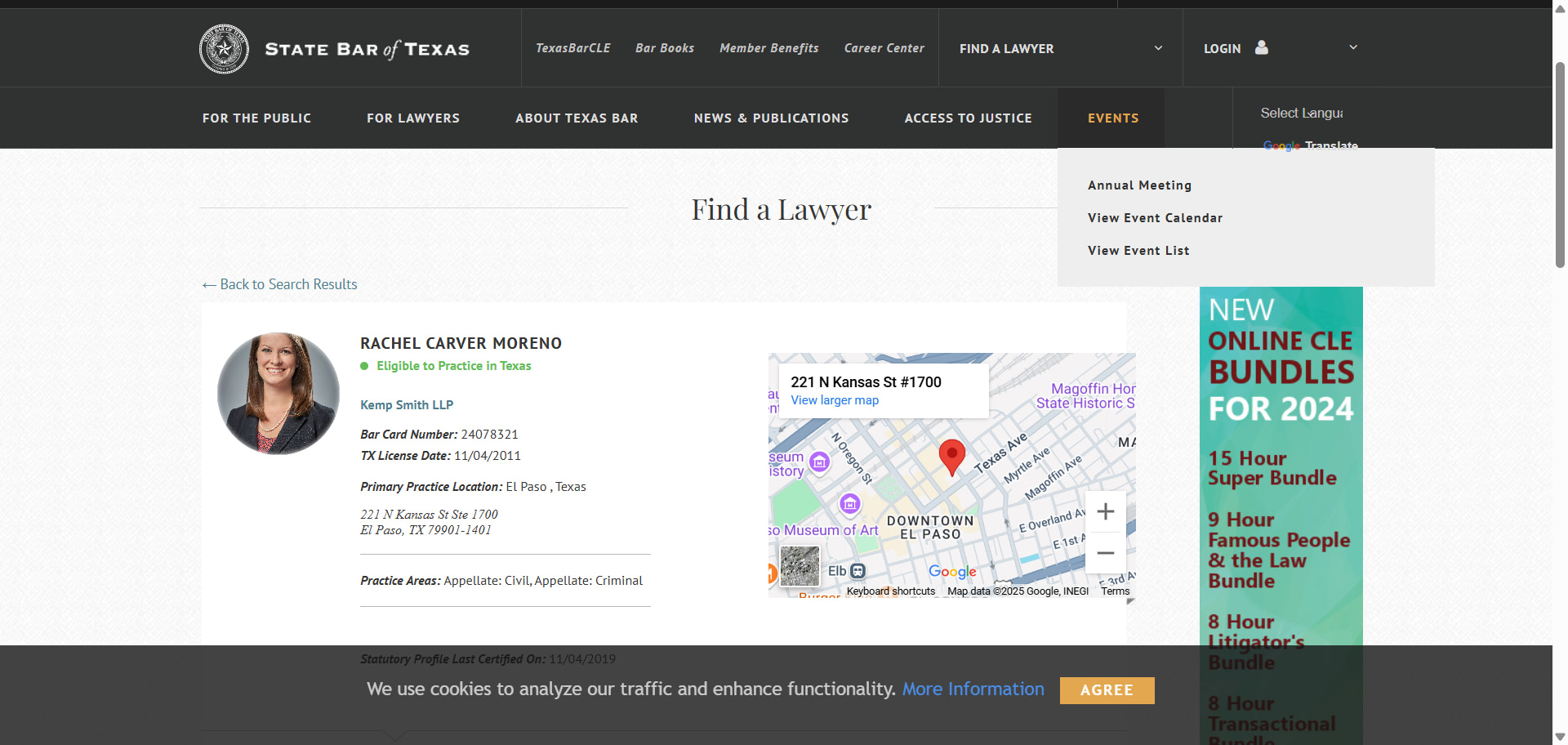Open the Kemp Smith LLP firm link
This screenshot has width=1568, height=745.
(407, 405)
